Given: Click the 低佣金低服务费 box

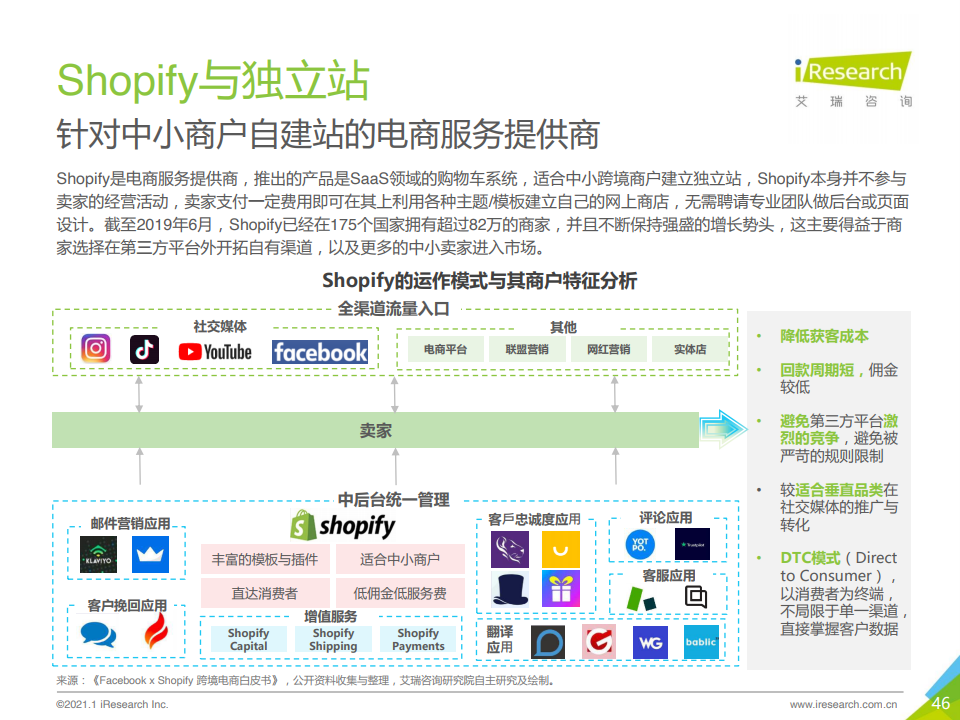Looking at the screenshot, I should (400, 593).
